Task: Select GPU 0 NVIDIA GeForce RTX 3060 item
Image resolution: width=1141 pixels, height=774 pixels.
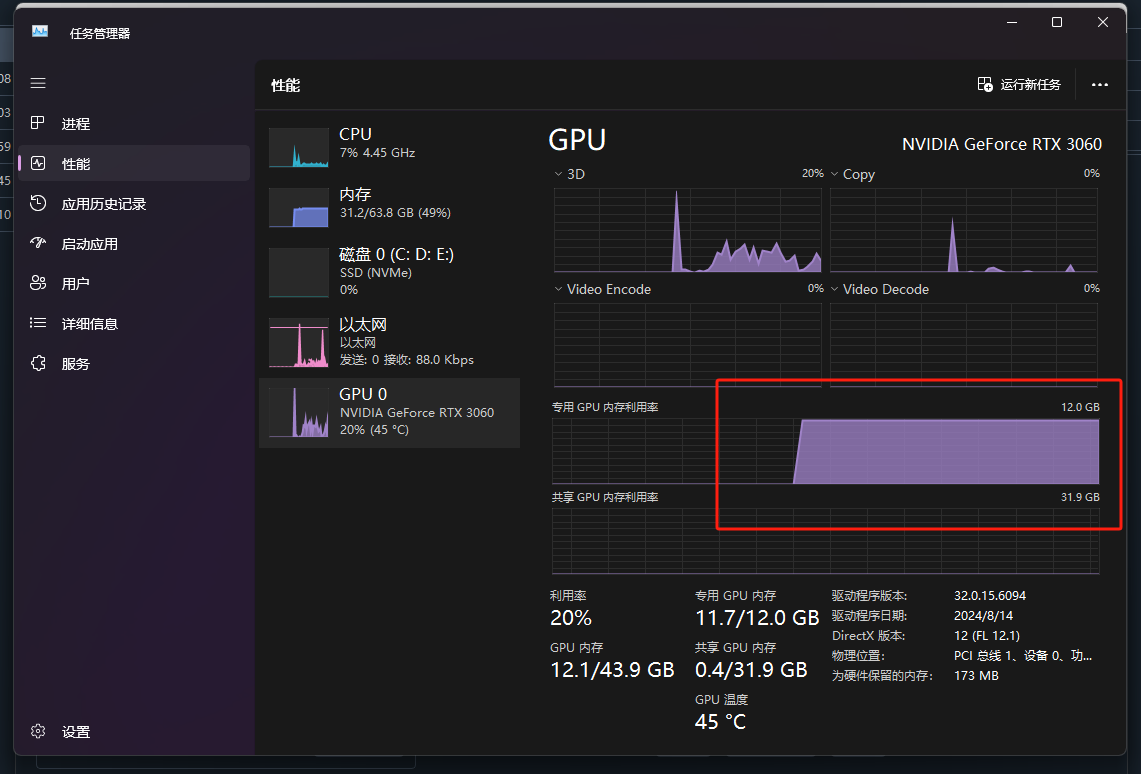Action: [x=389, y=412]
